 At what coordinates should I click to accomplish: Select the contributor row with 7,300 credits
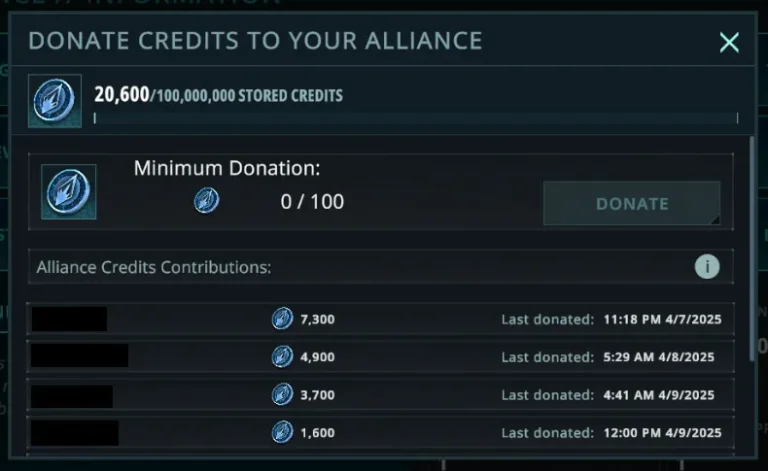click(380, 319)
